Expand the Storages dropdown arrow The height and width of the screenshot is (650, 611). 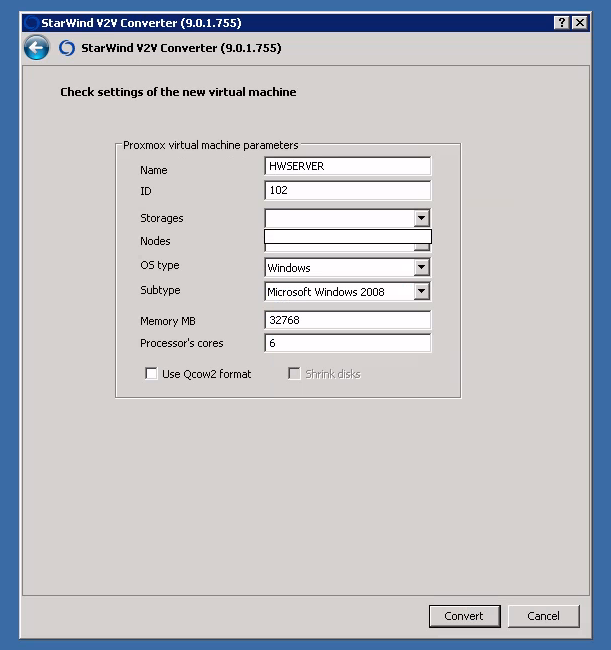[421, 218]
